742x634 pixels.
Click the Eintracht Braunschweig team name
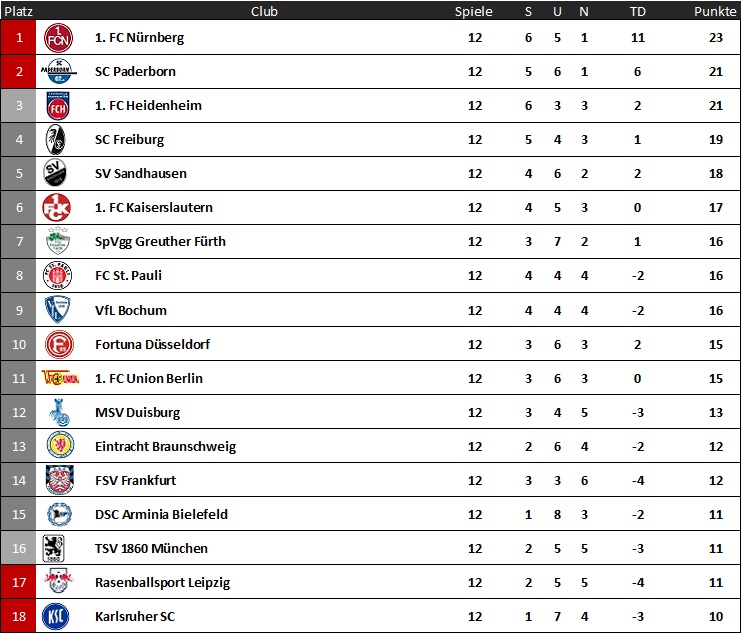coord(166,447)
